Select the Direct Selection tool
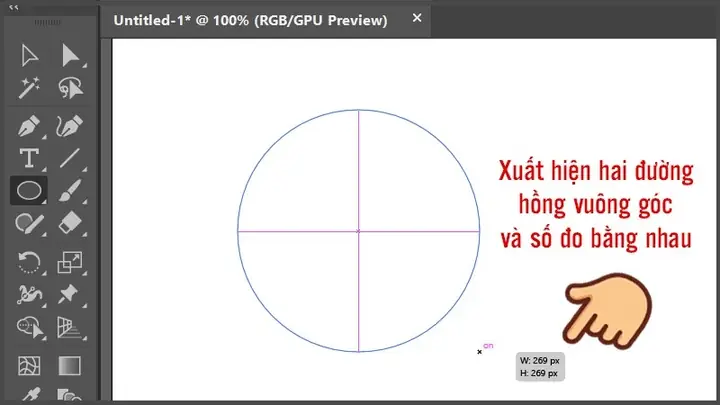Image resolution: width=720 pixels, height=405 pixels. pyautogui.click(x=70, y=56)
